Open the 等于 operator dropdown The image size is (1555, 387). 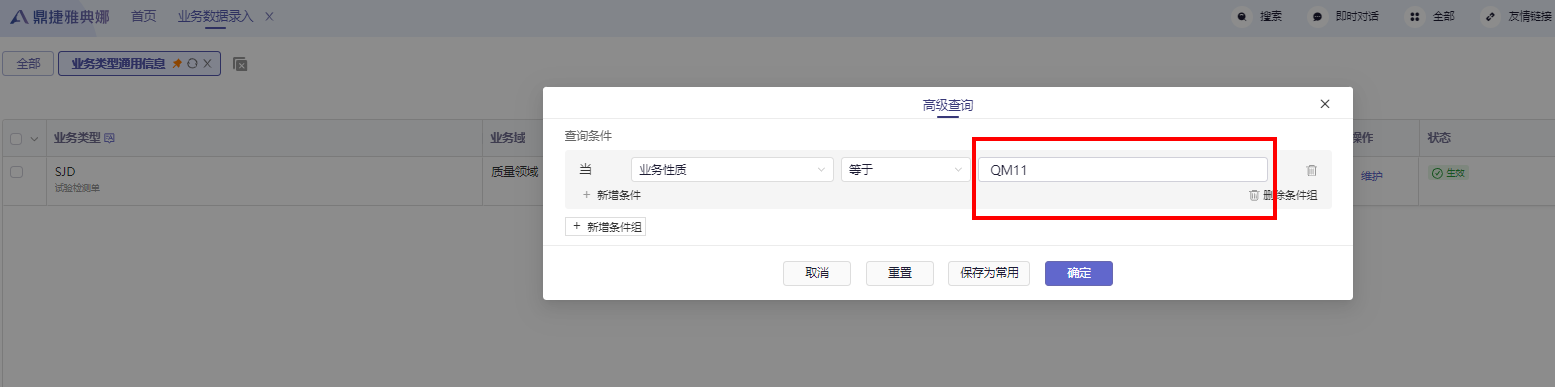[906, 170]
